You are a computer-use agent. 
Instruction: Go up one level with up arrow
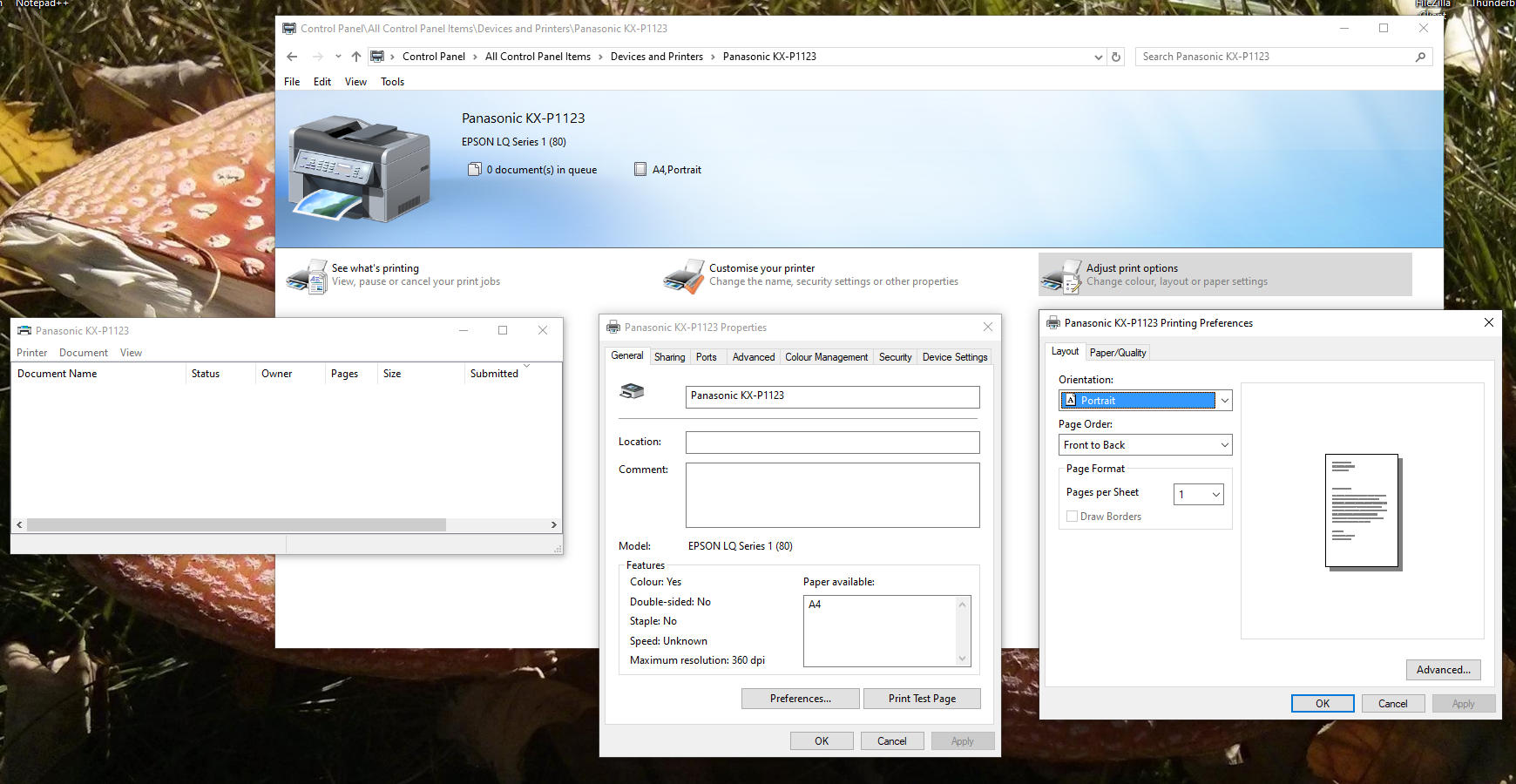point(356,57)
